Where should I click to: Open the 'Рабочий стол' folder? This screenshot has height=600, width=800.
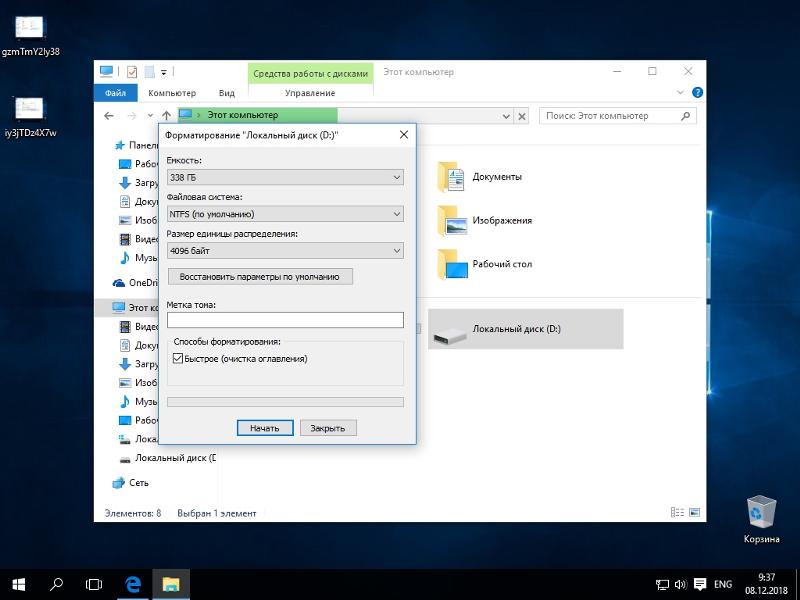click(x=485, y=264)
